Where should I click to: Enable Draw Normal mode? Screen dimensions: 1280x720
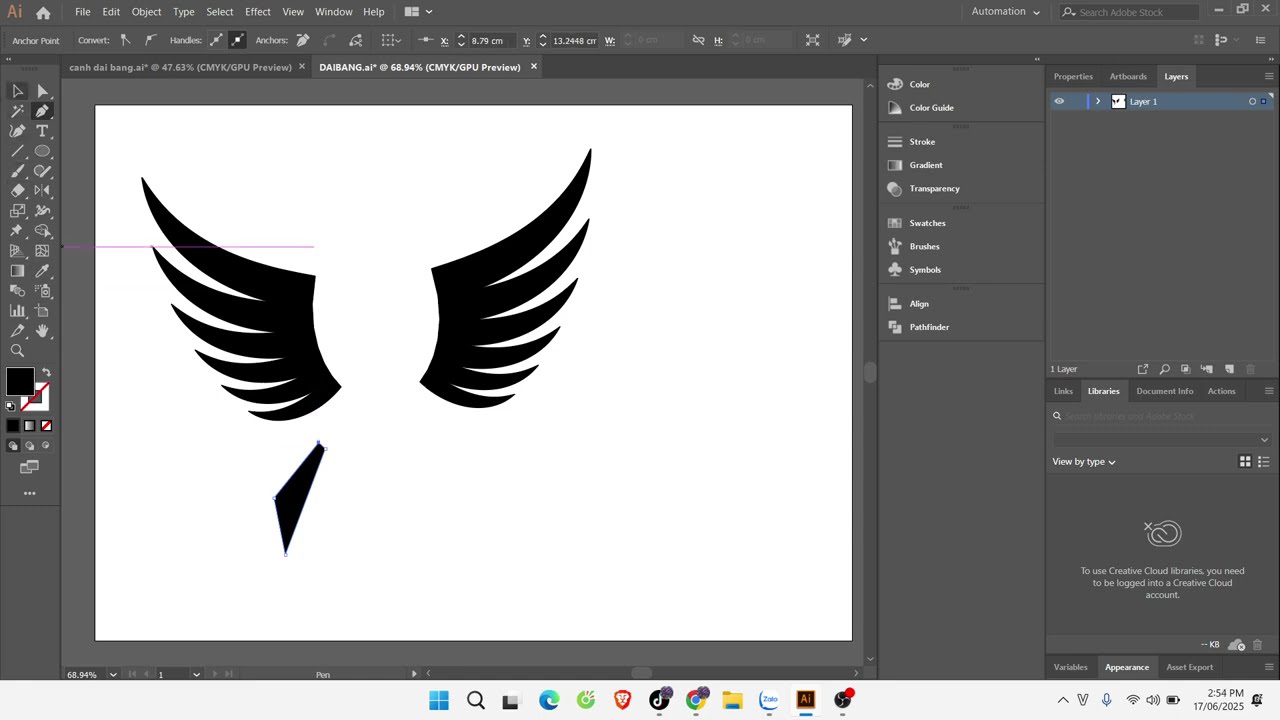(x=13, y=446)
